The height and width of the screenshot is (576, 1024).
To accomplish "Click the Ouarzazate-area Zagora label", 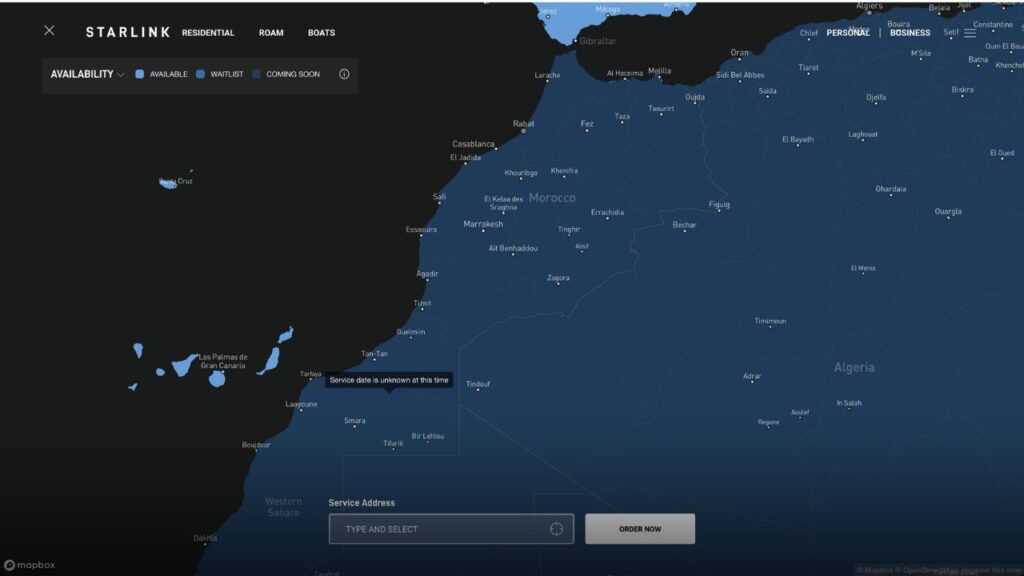I will click(x=558, y=278).
